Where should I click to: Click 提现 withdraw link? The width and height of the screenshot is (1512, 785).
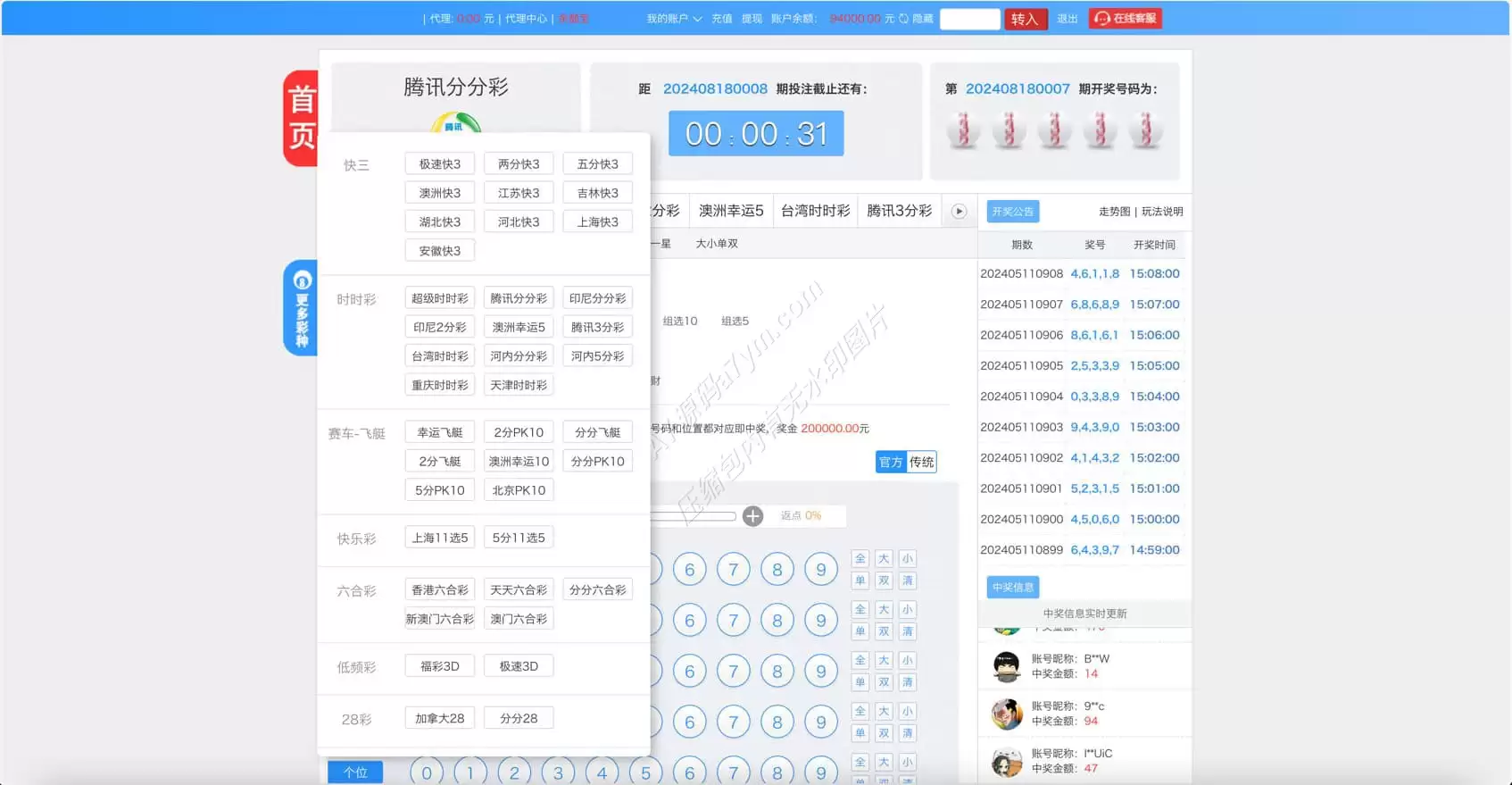pyautogui.click(x=752, y=19)
